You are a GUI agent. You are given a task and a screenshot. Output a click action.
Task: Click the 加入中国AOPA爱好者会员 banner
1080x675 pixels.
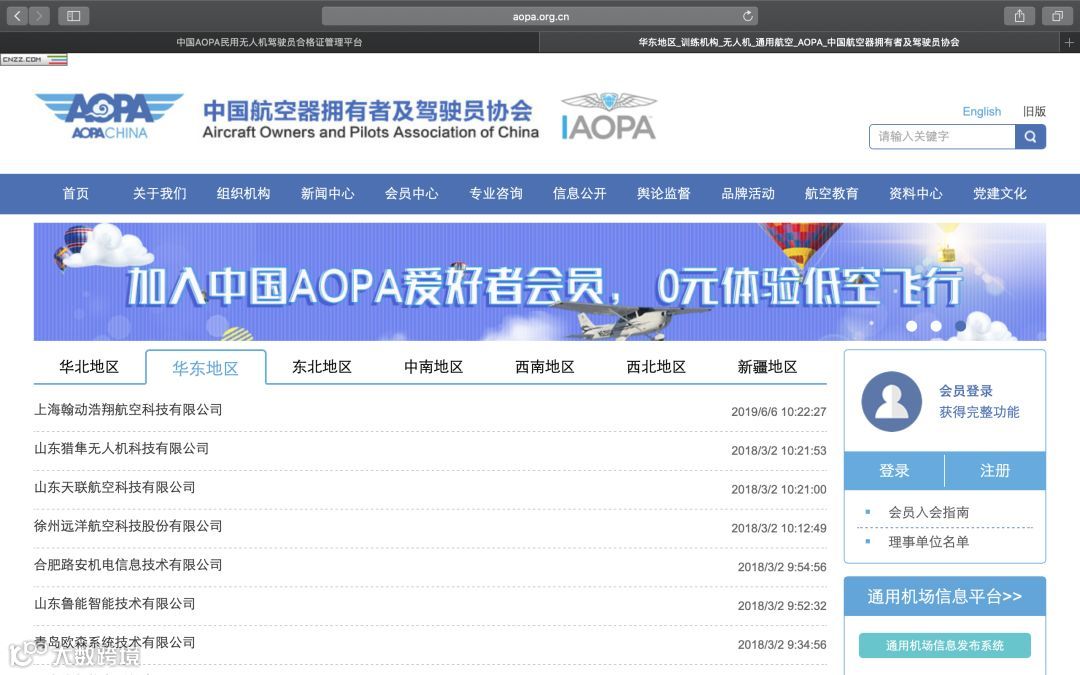pyautogui.click(x=540, y=282)
